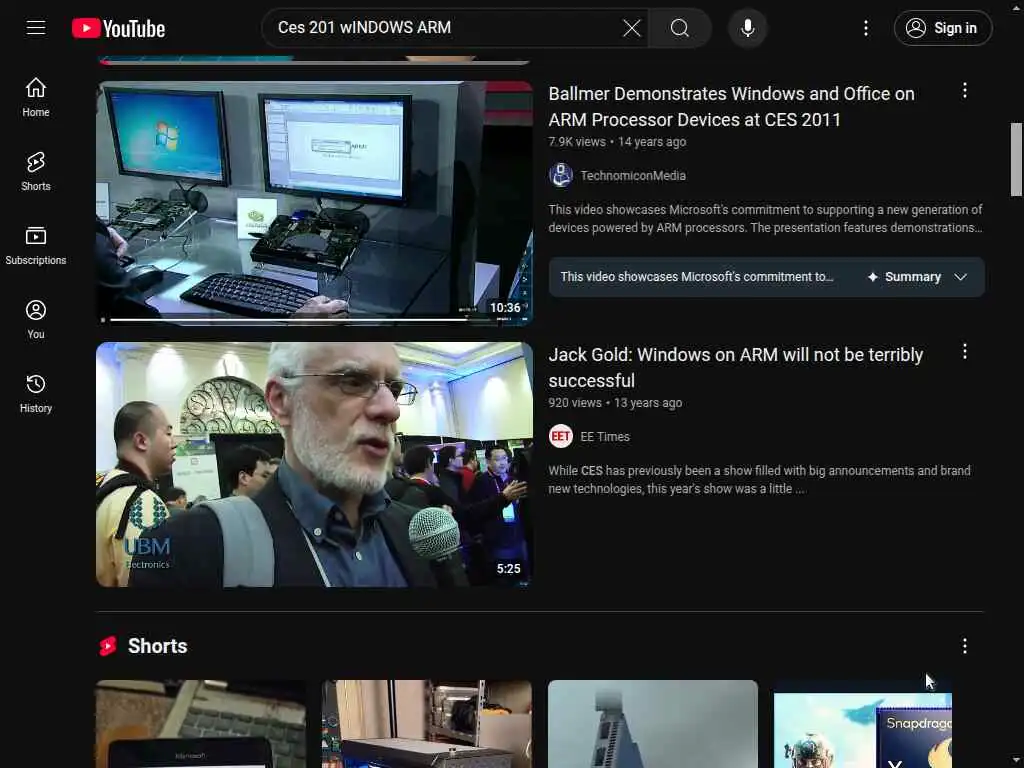The image size is (1024, 768).
Task: Open the third Shorts thumbnail with tower
Action: click(x=653, y=724)
